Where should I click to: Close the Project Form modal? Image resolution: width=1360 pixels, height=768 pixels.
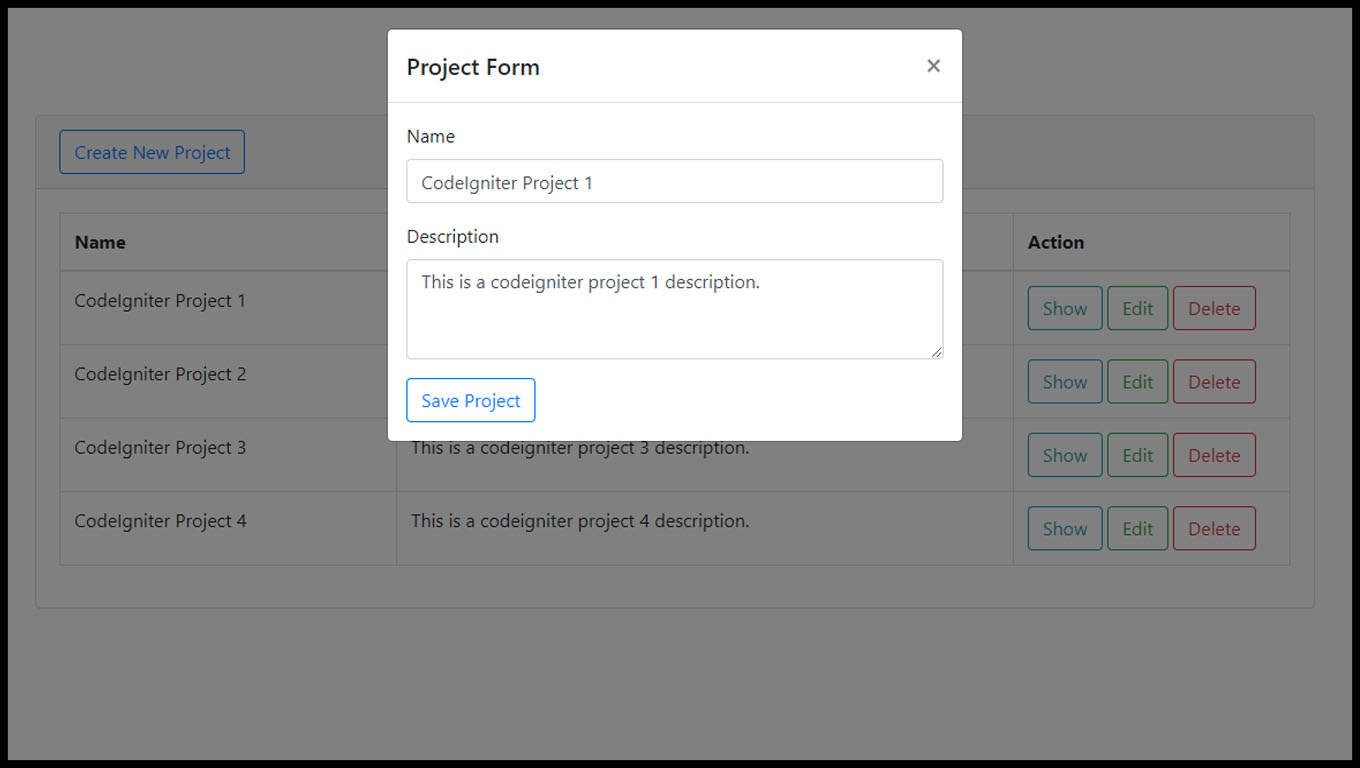(933, 66)
